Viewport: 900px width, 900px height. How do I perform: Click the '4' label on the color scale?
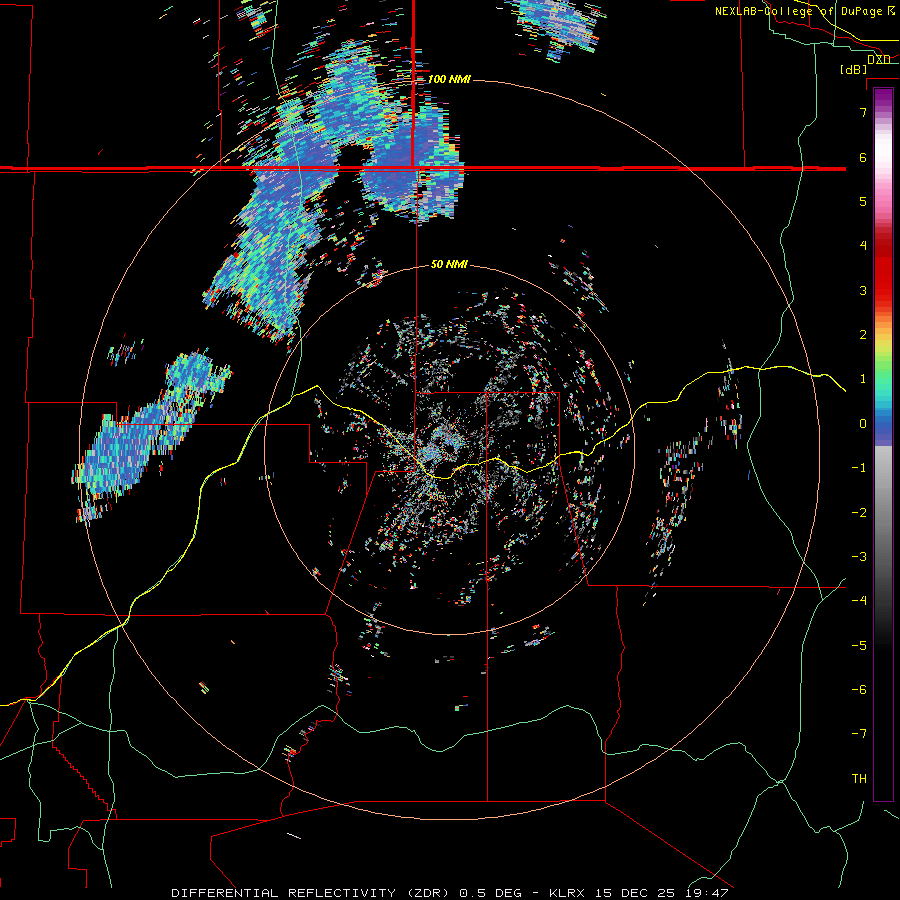[863, 246]
